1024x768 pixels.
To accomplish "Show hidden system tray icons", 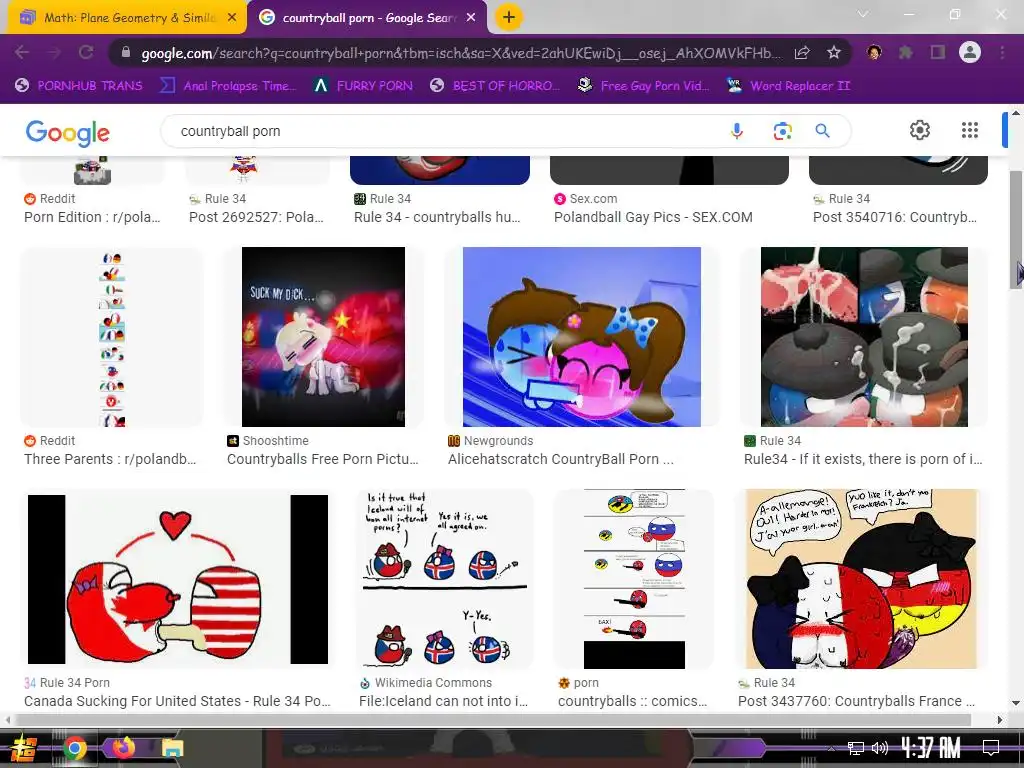I will click(831, 748).
